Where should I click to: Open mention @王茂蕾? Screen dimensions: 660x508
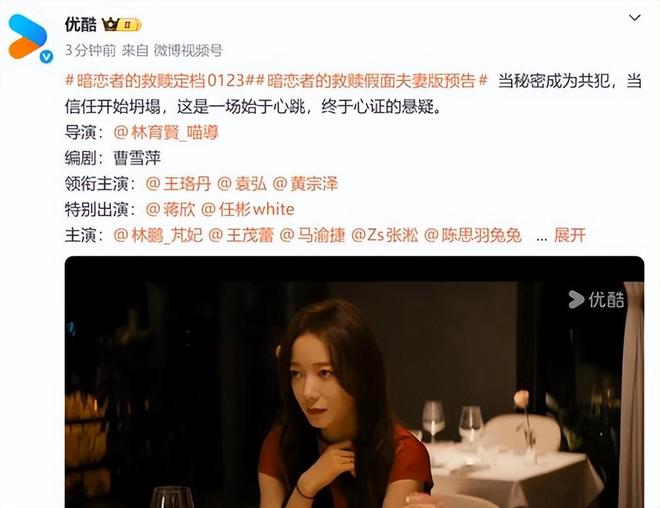pos(241,235)
